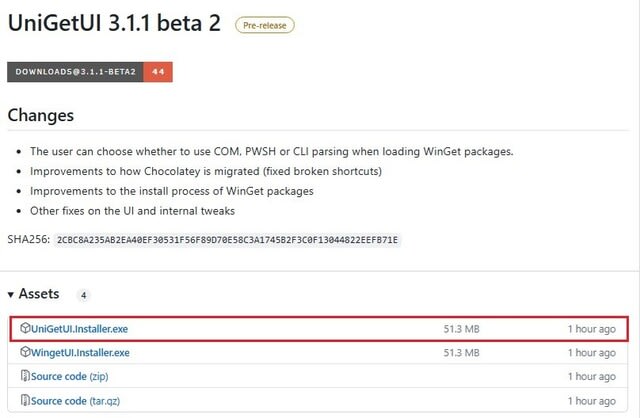Click the package icon beside UniGetUI.Installer.exe
Image resolution: width=640 pixels, height=418 pixels.
(25, 328)
